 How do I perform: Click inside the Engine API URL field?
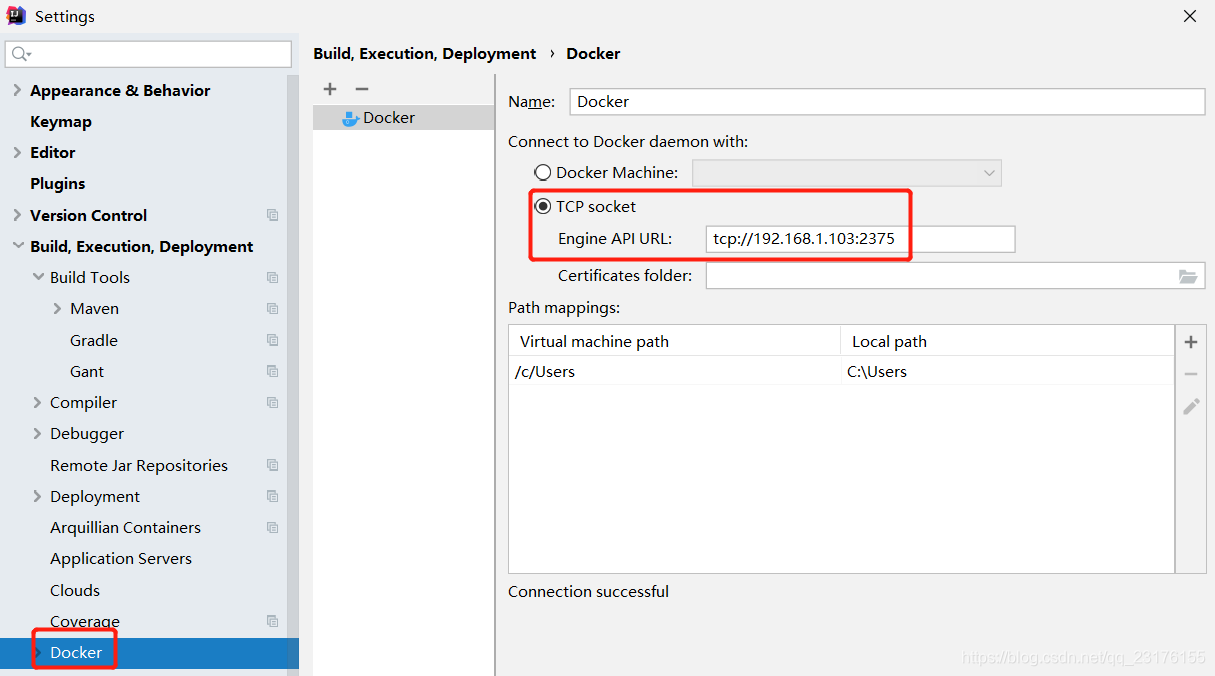tap(860, 238)
